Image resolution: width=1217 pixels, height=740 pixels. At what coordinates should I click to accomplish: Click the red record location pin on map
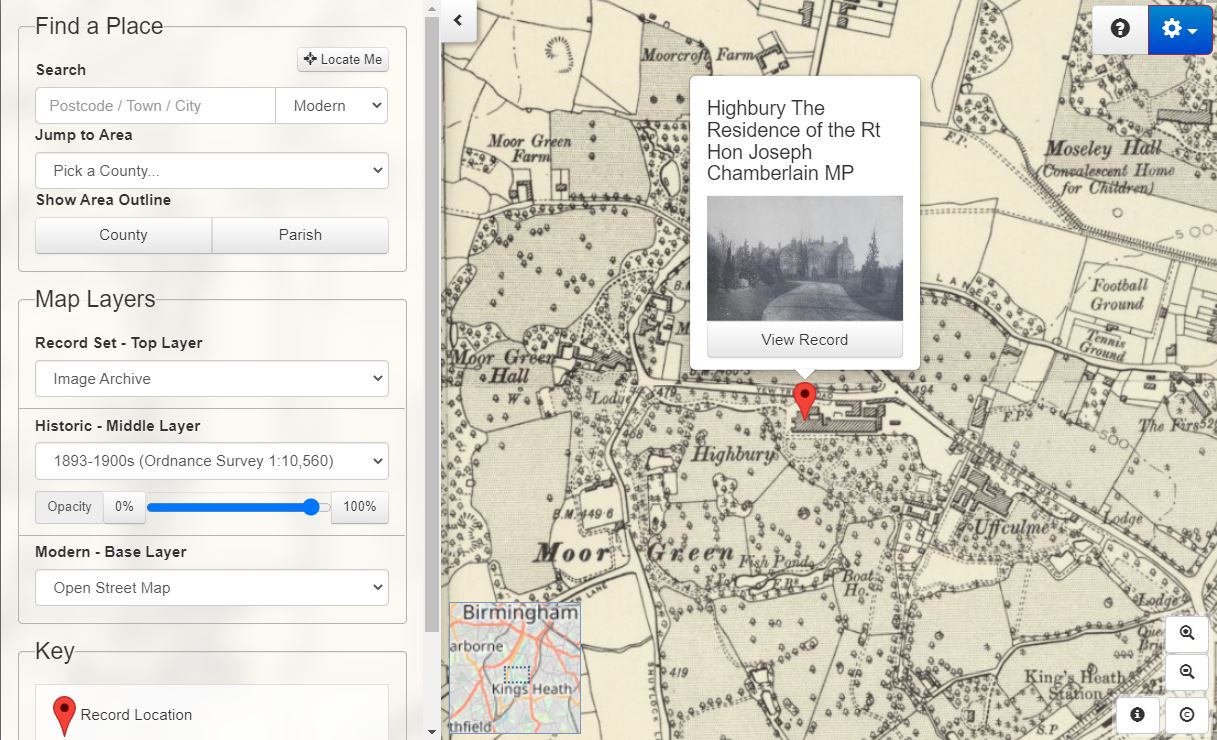[x=804, y=399]
